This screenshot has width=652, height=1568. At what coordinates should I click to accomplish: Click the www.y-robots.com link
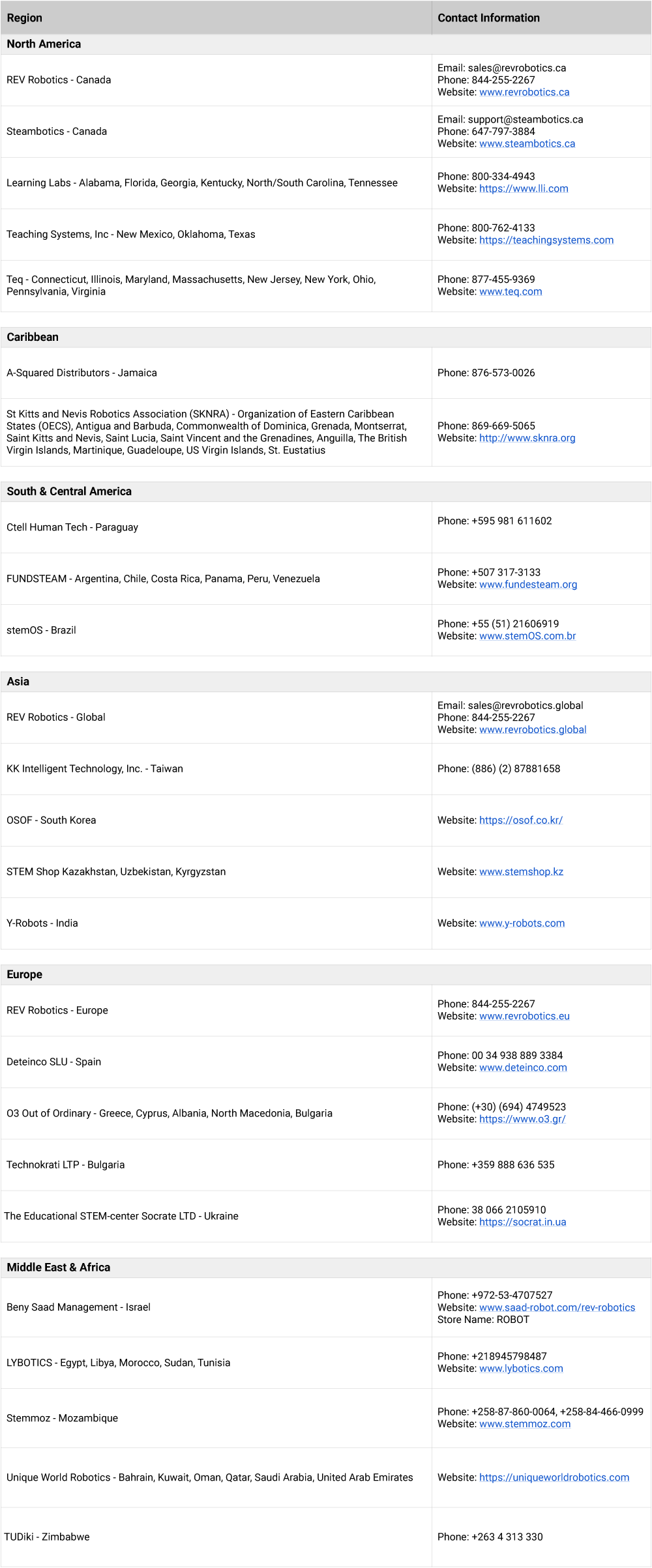tap(522, 923)
